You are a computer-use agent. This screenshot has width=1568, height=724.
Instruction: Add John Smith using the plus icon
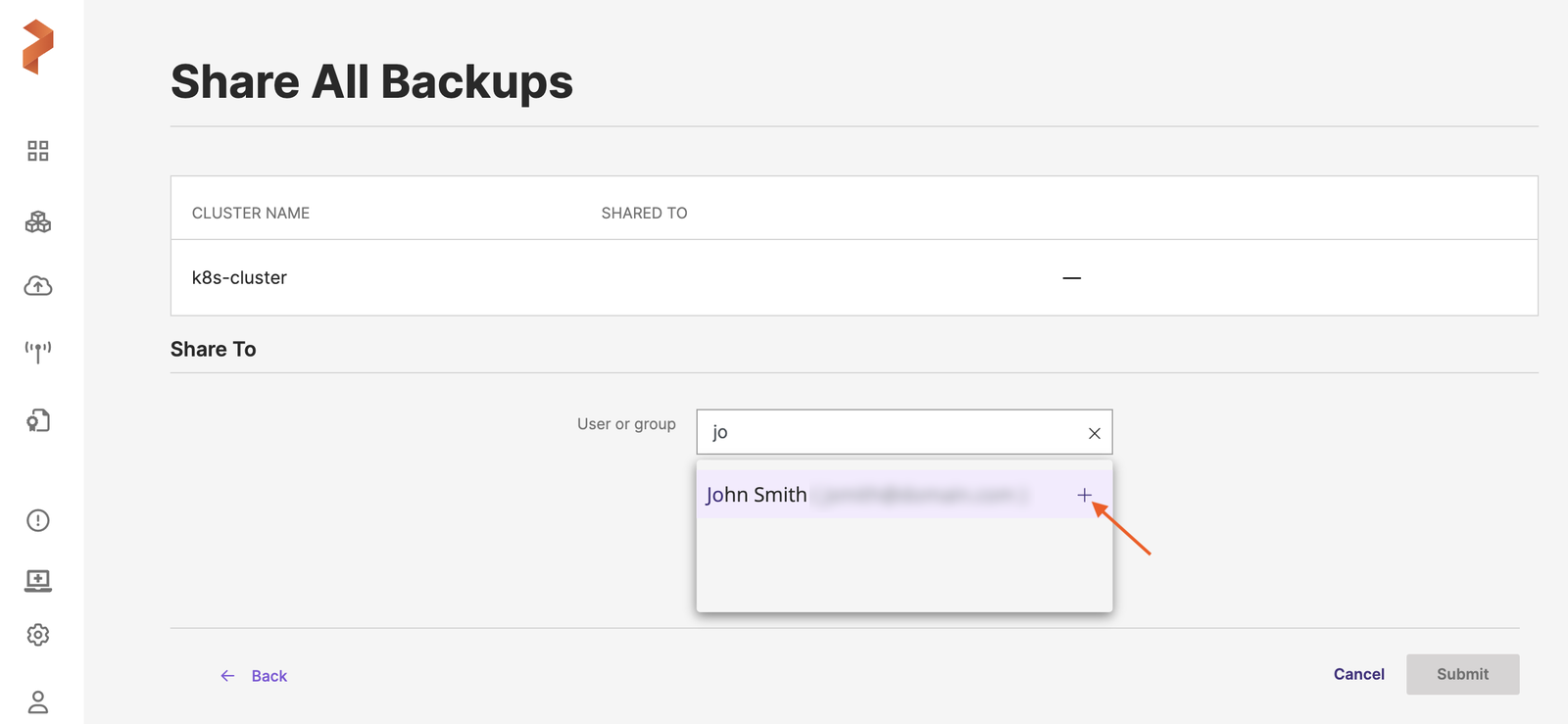click(x=1084, y=496)
